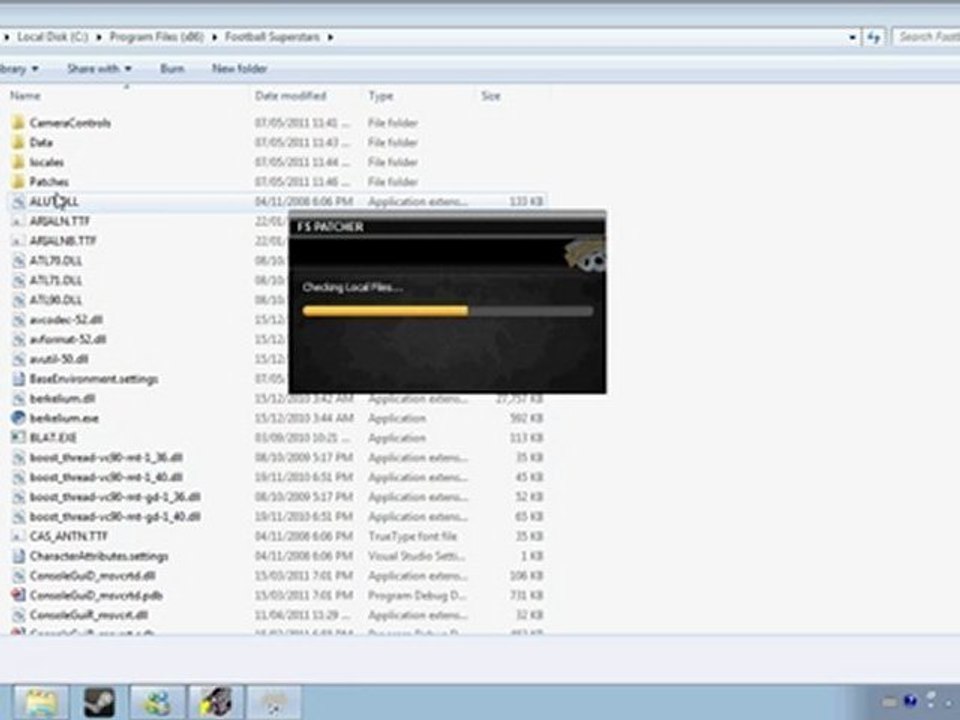Click into the Search box field
Viewport: 960px width, 720px height.
click(x=926, y=37)
